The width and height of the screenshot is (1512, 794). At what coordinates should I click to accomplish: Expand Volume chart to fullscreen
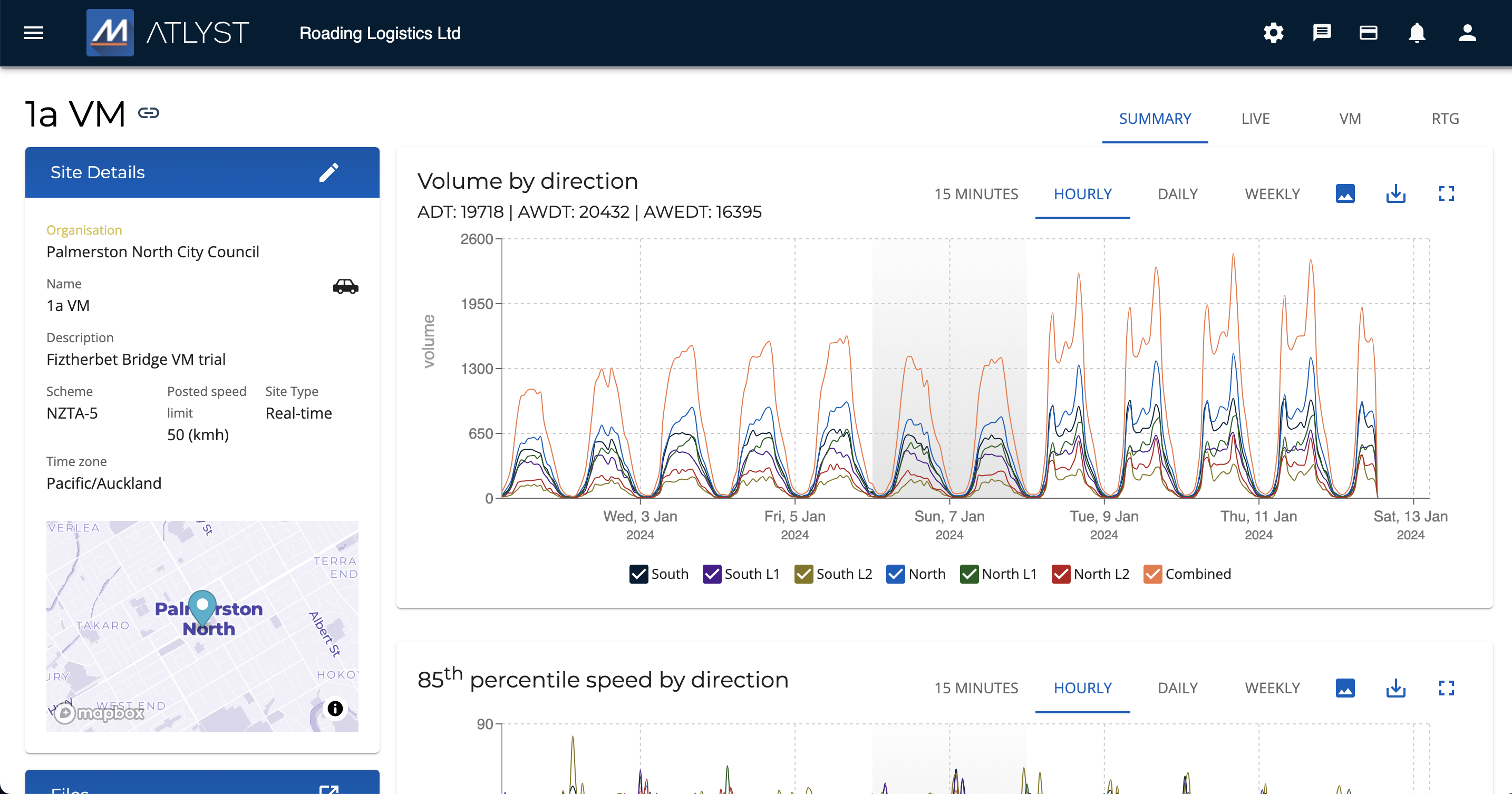tap(1446, 193)
